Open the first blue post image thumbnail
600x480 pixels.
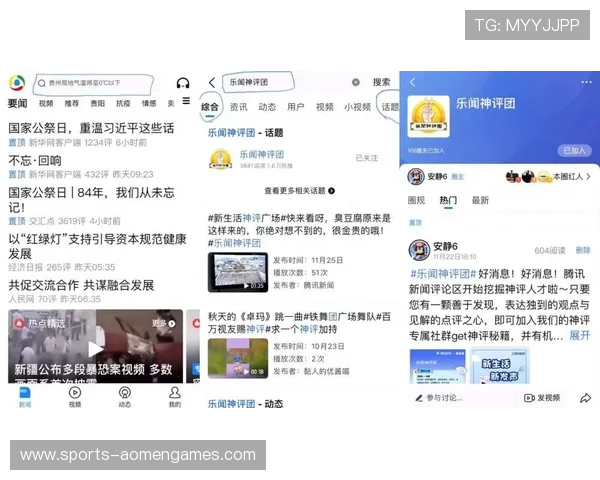pyautogui.click(x=438, y=366)
